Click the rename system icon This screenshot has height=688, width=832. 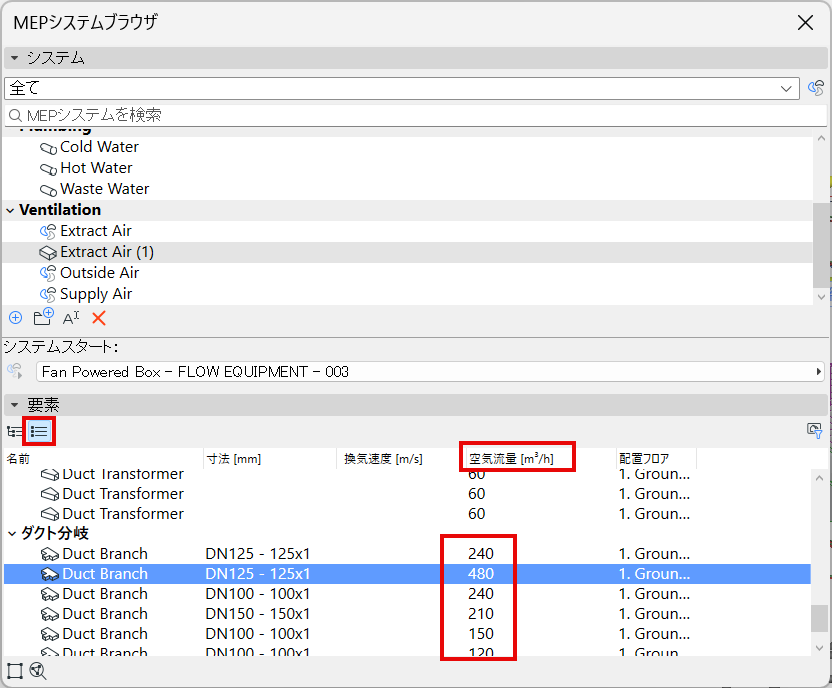[x=71, y=318]
